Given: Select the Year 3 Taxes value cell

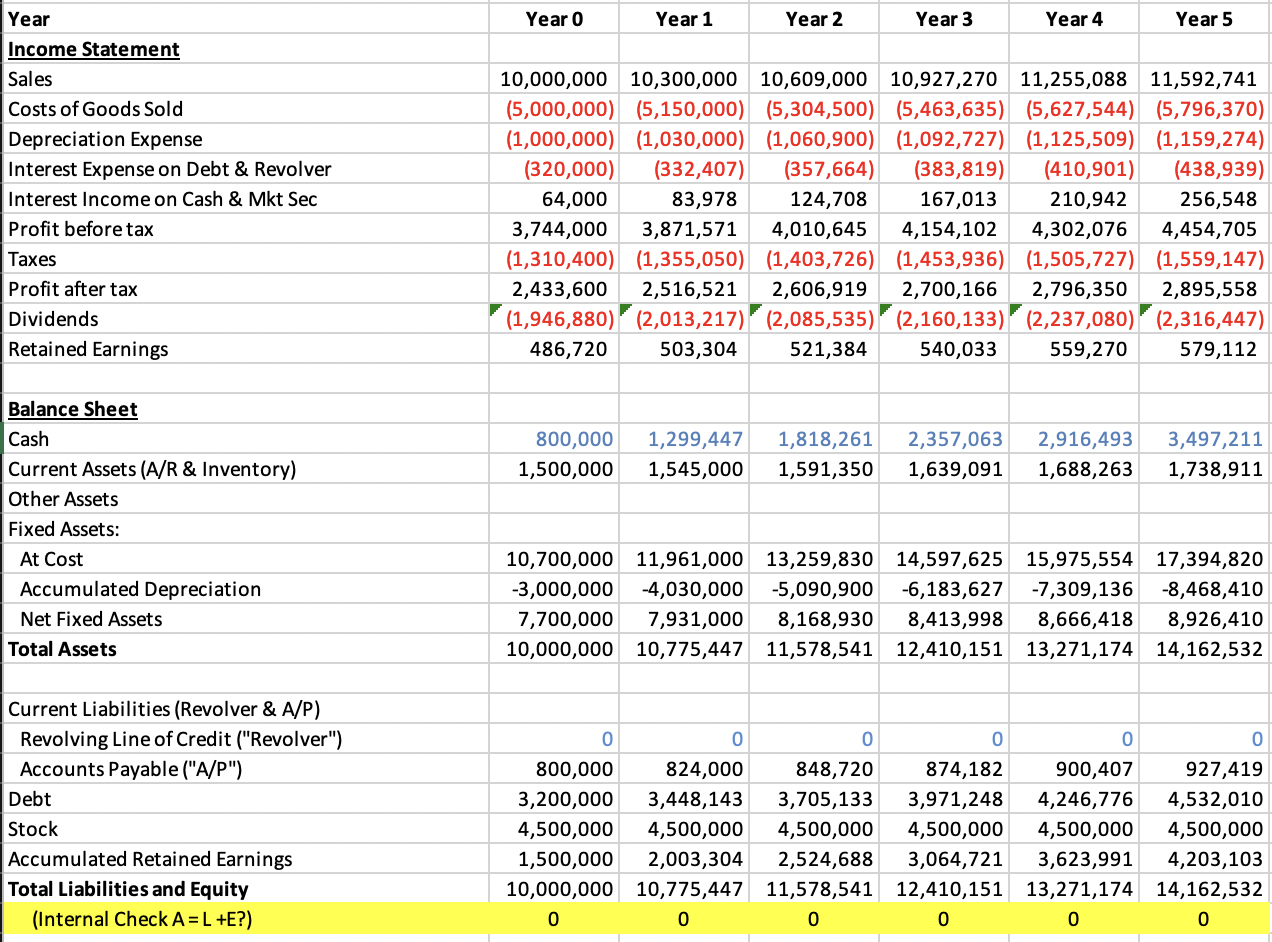Looking at the screenshot, I should (944, 259).
